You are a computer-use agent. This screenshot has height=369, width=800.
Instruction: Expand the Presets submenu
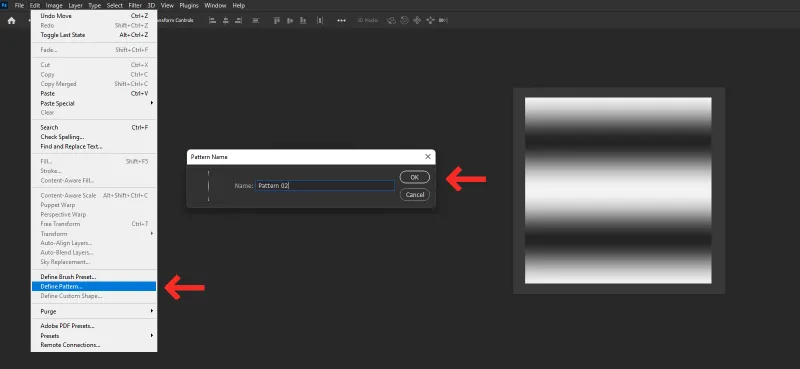[x=94, y=335]
